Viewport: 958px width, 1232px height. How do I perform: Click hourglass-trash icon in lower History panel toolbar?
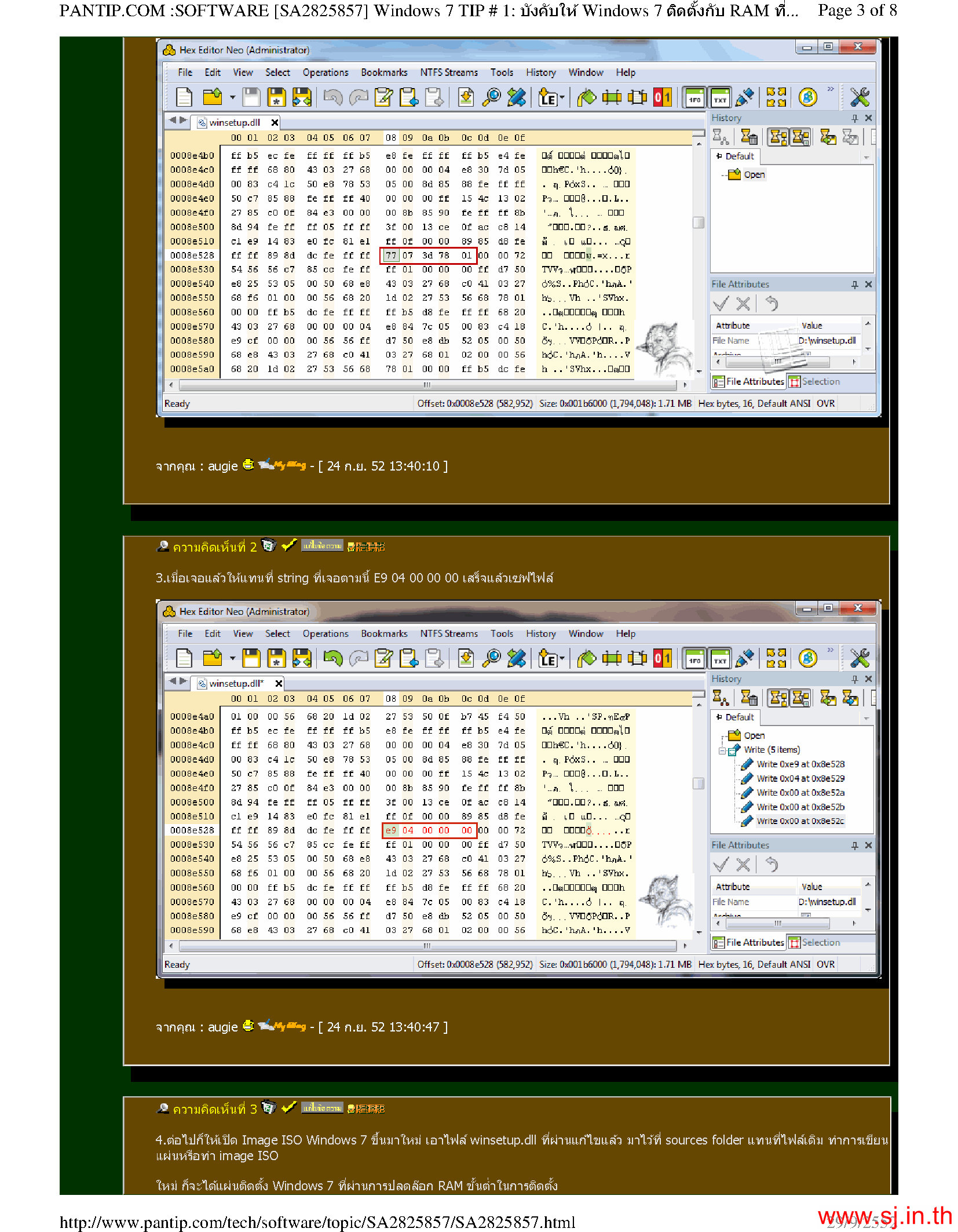click(x=749, y=698)
